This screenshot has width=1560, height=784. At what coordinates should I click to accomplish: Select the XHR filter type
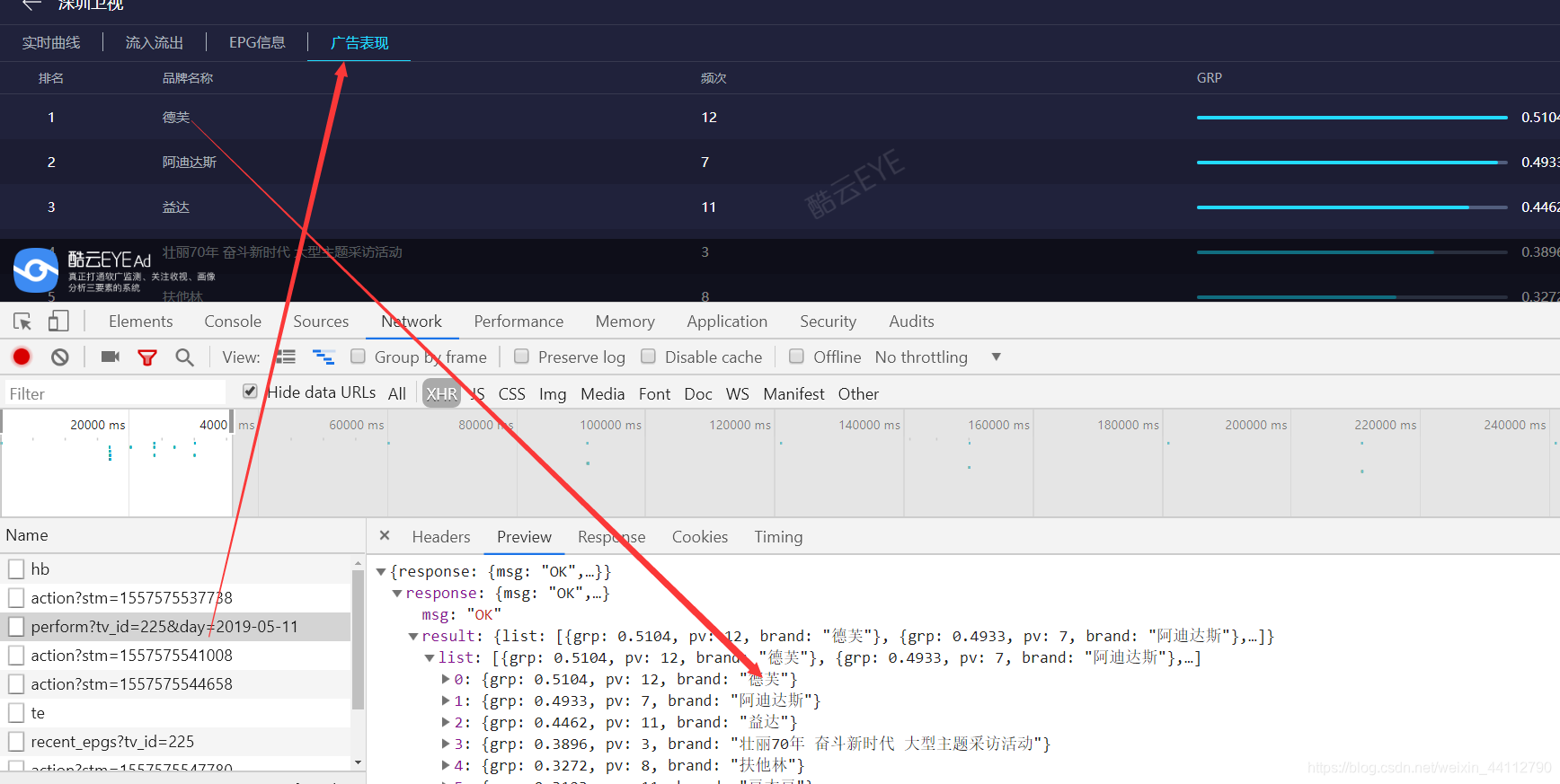(x=441, y=393)
